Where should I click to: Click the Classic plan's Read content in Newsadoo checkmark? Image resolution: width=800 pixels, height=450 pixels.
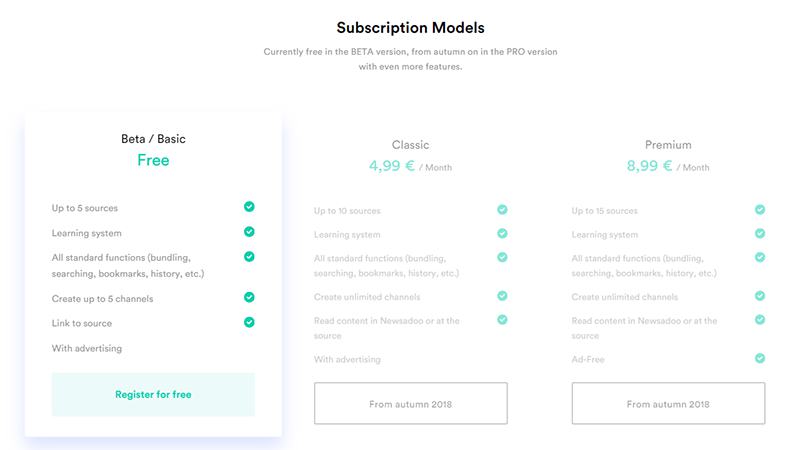(x=502, y=320)
